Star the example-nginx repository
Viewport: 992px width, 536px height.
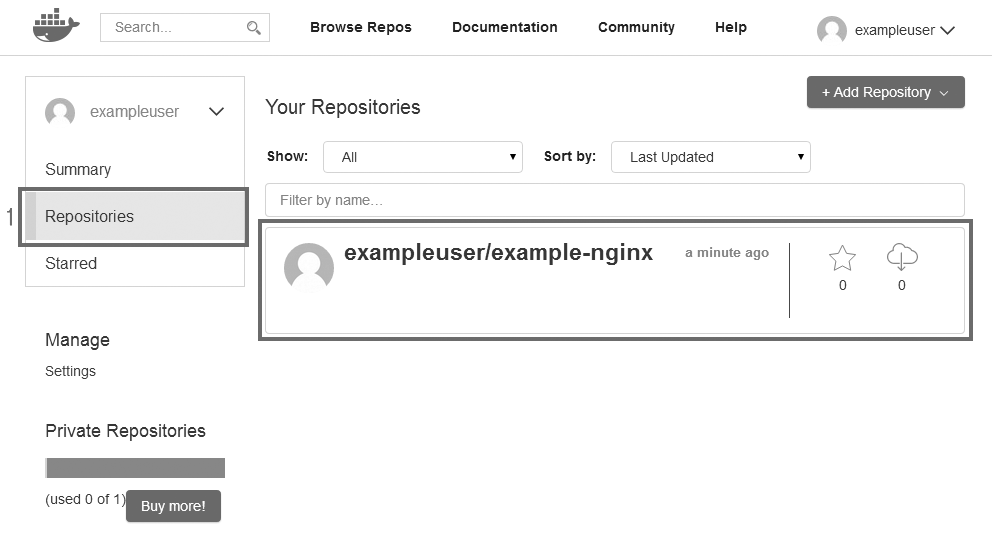point(842,259)
